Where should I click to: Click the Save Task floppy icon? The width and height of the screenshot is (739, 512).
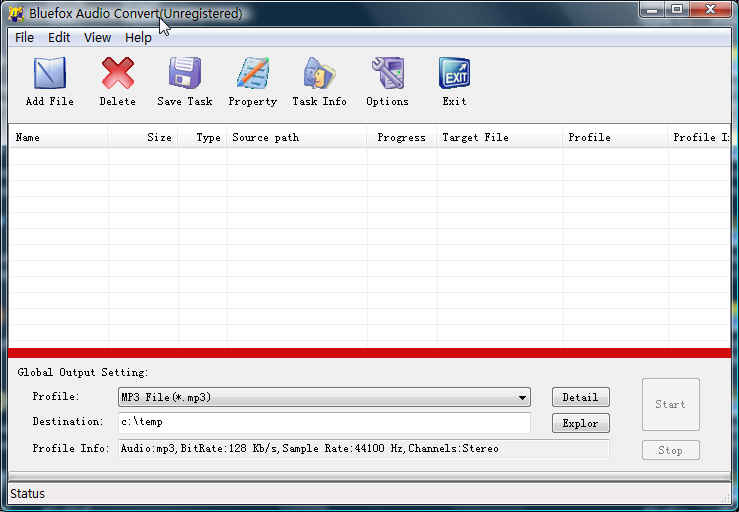click(x=185, y=73)
